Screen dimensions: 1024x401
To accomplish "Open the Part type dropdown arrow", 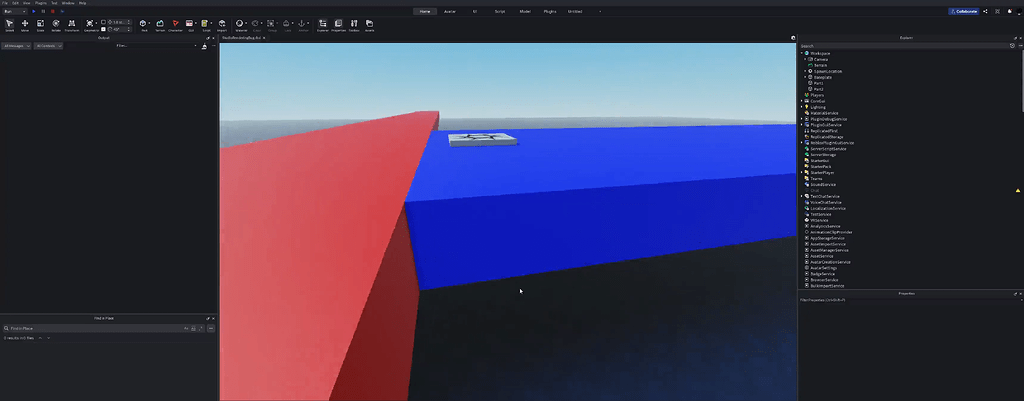I will (x=150, y=23).
